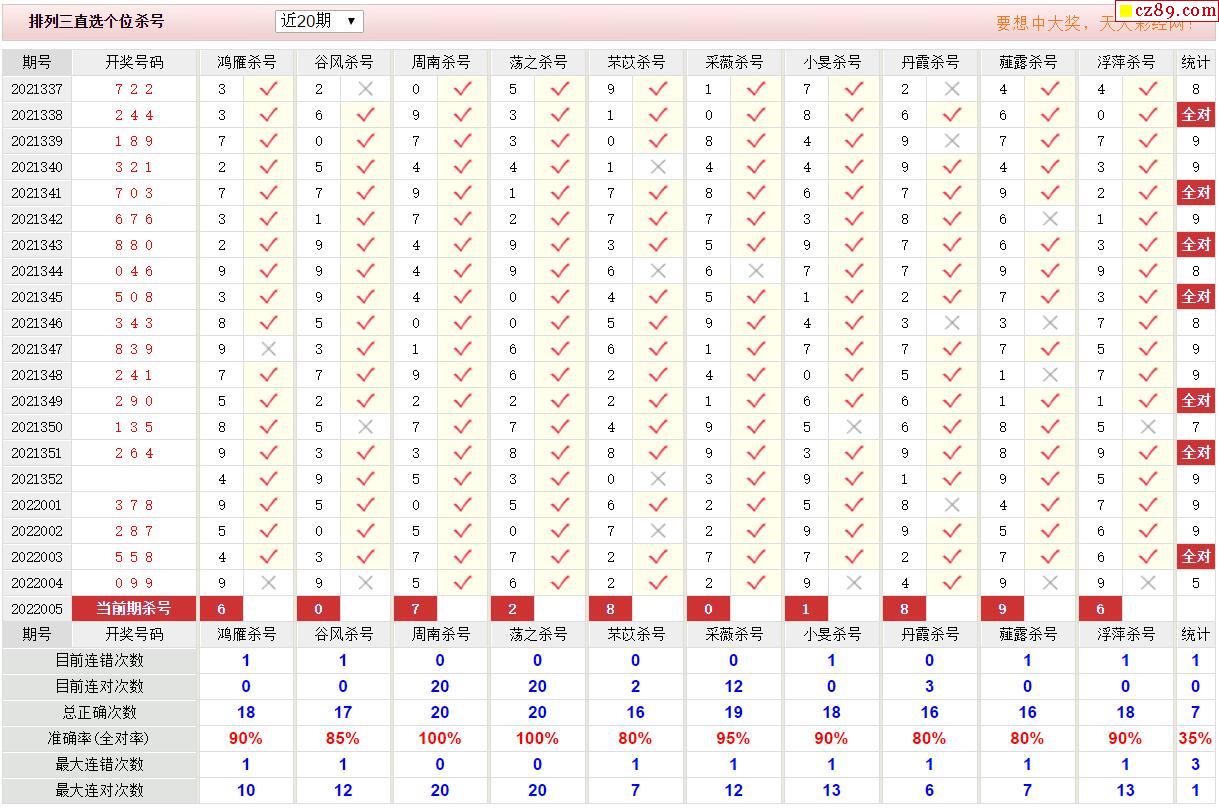Click the 100% accuracy under 周南杀号
The width and height of the screenshot is (1219, 808).
440,739
